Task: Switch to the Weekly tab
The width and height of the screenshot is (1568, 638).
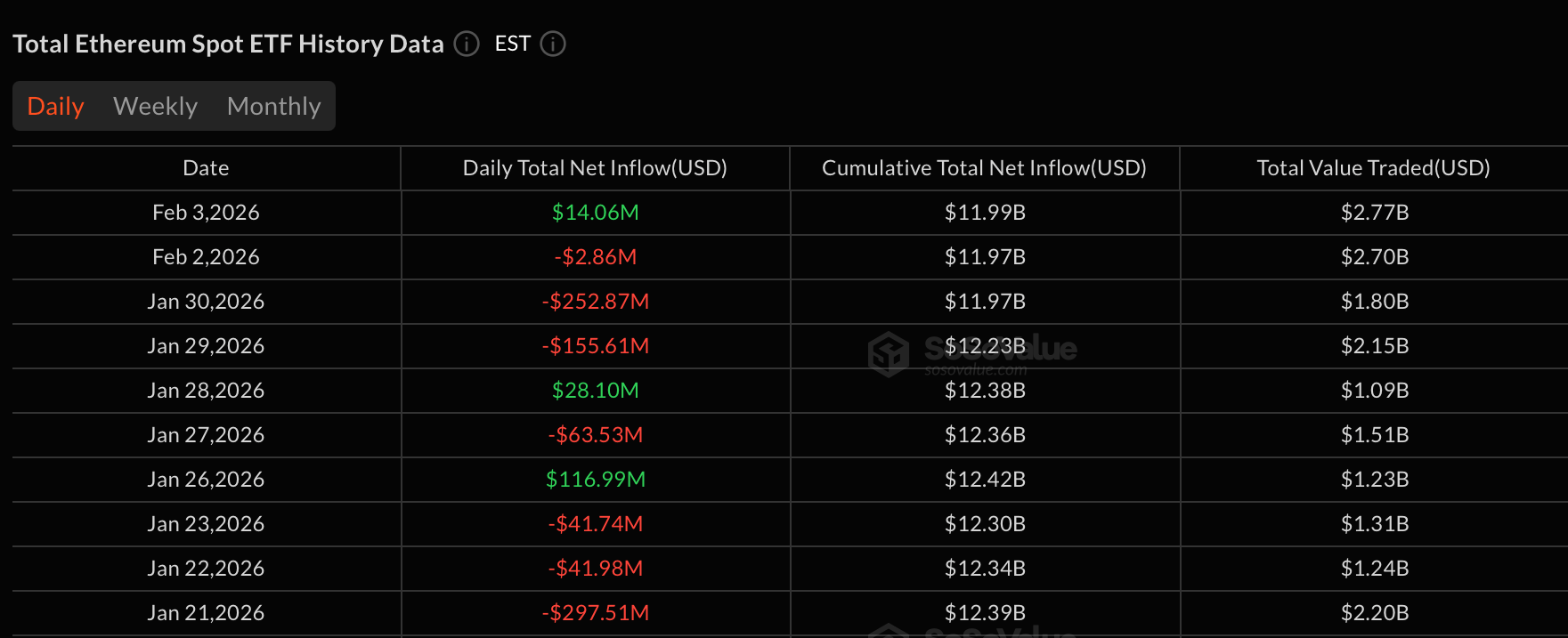Action: [155, 106]
